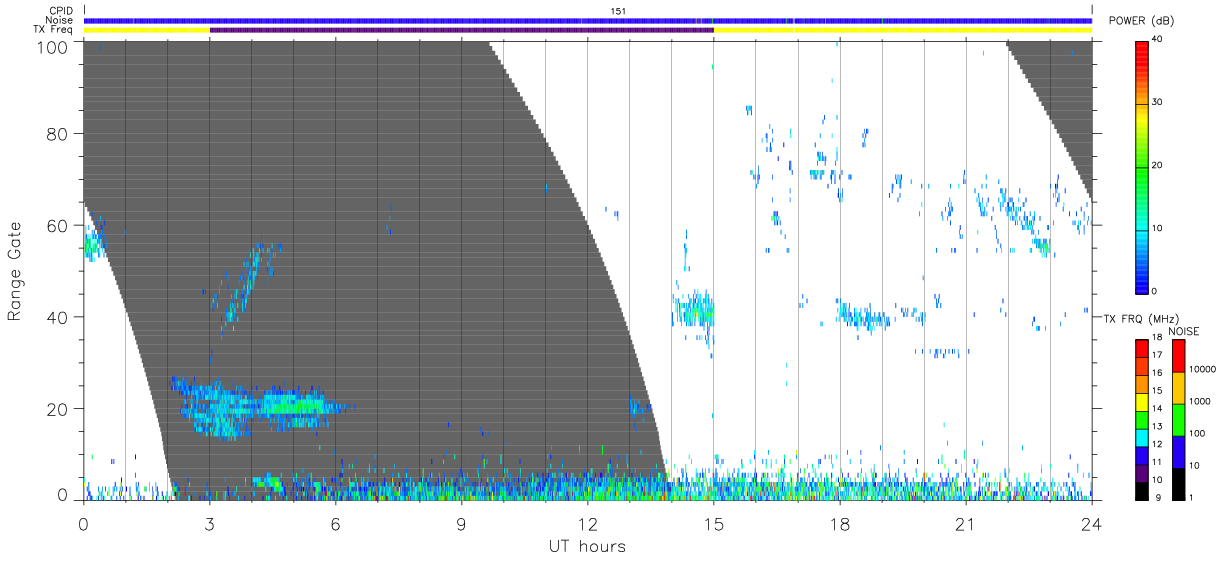Click the 'Range Gate' axis title
The image size is (1228, 567).
15,272
